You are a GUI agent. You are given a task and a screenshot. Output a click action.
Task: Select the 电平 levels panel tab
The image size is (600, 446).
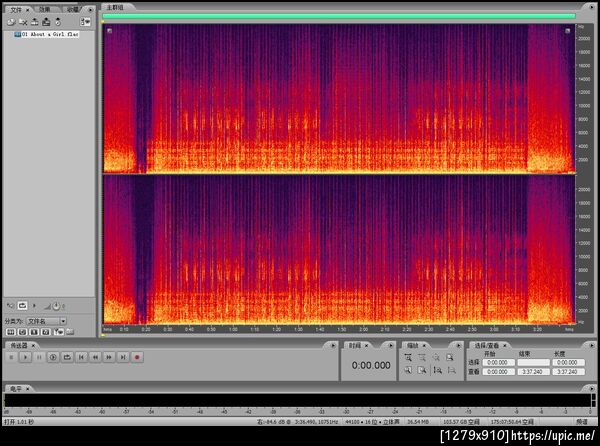click(x=16, y=389)
